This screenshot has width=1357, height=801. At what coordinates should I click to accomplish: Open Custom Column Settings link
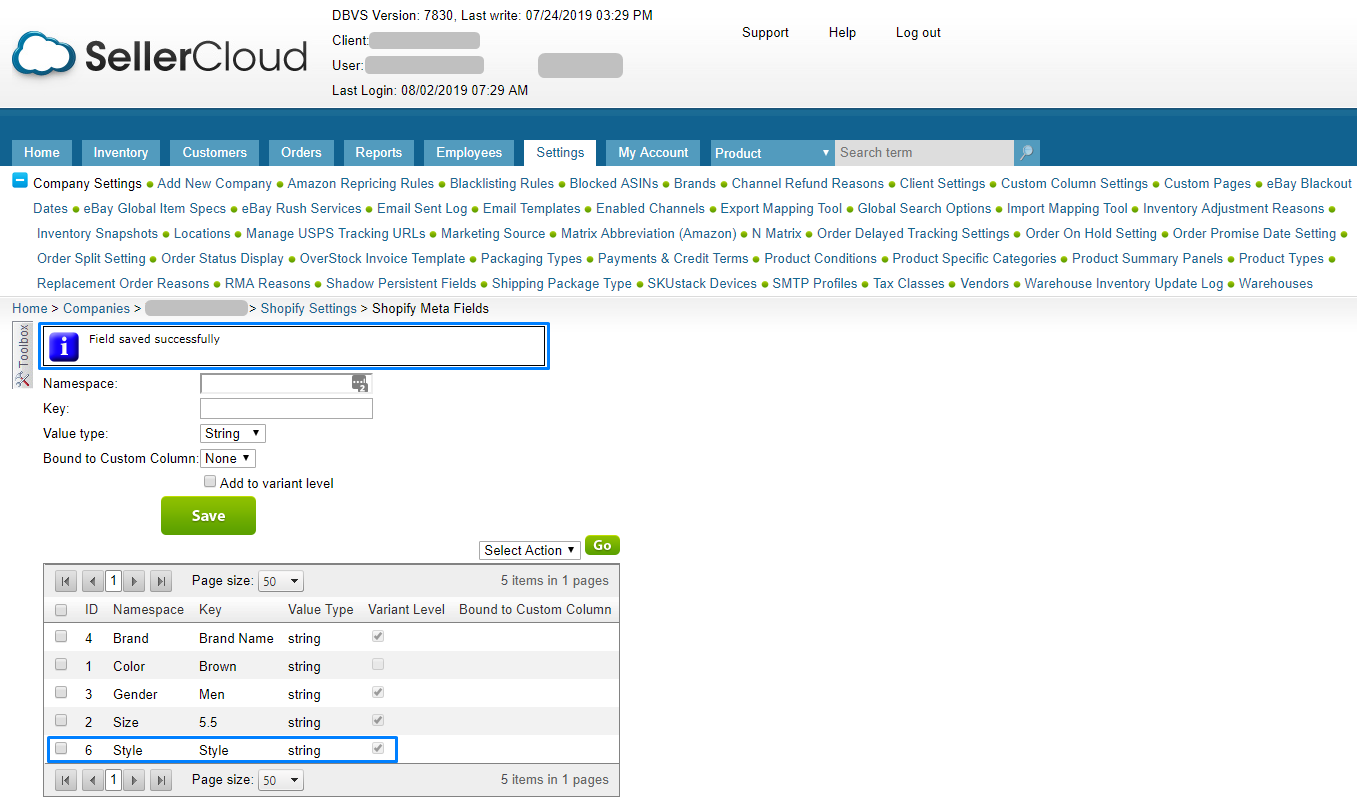1074,183
